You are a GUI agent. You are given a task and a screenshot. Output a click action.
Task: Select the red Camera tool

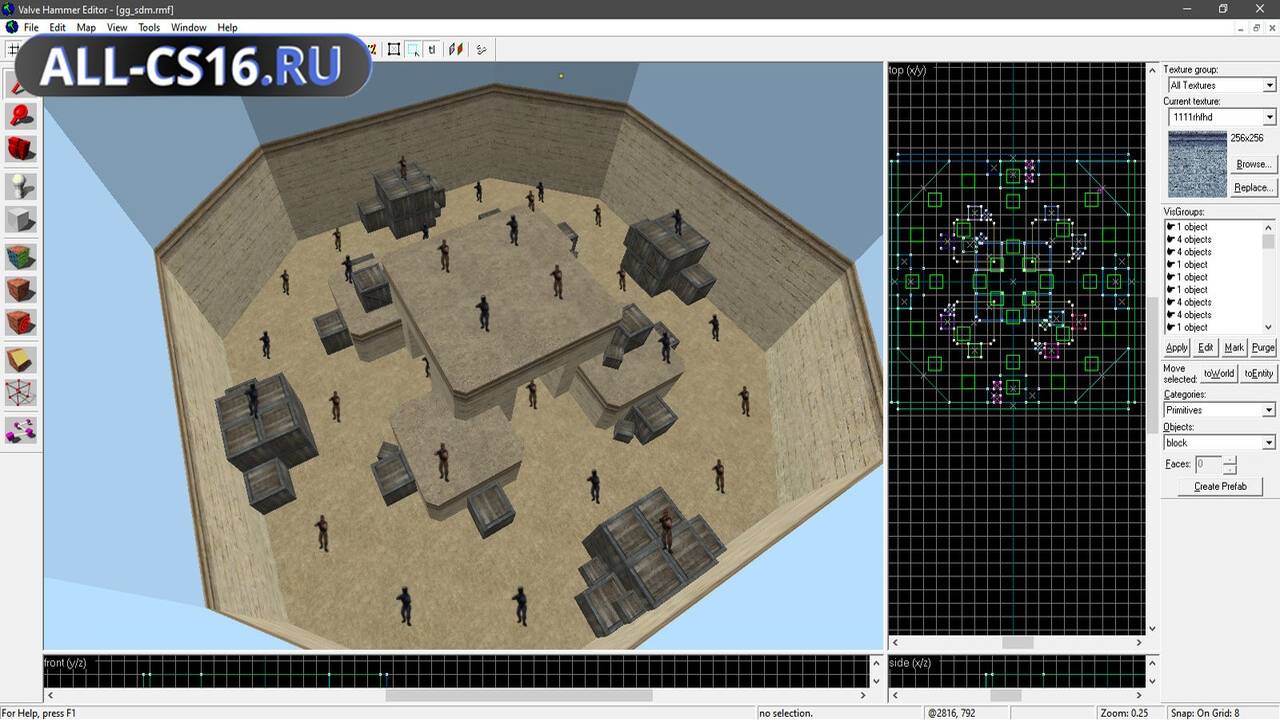point(21,150)
